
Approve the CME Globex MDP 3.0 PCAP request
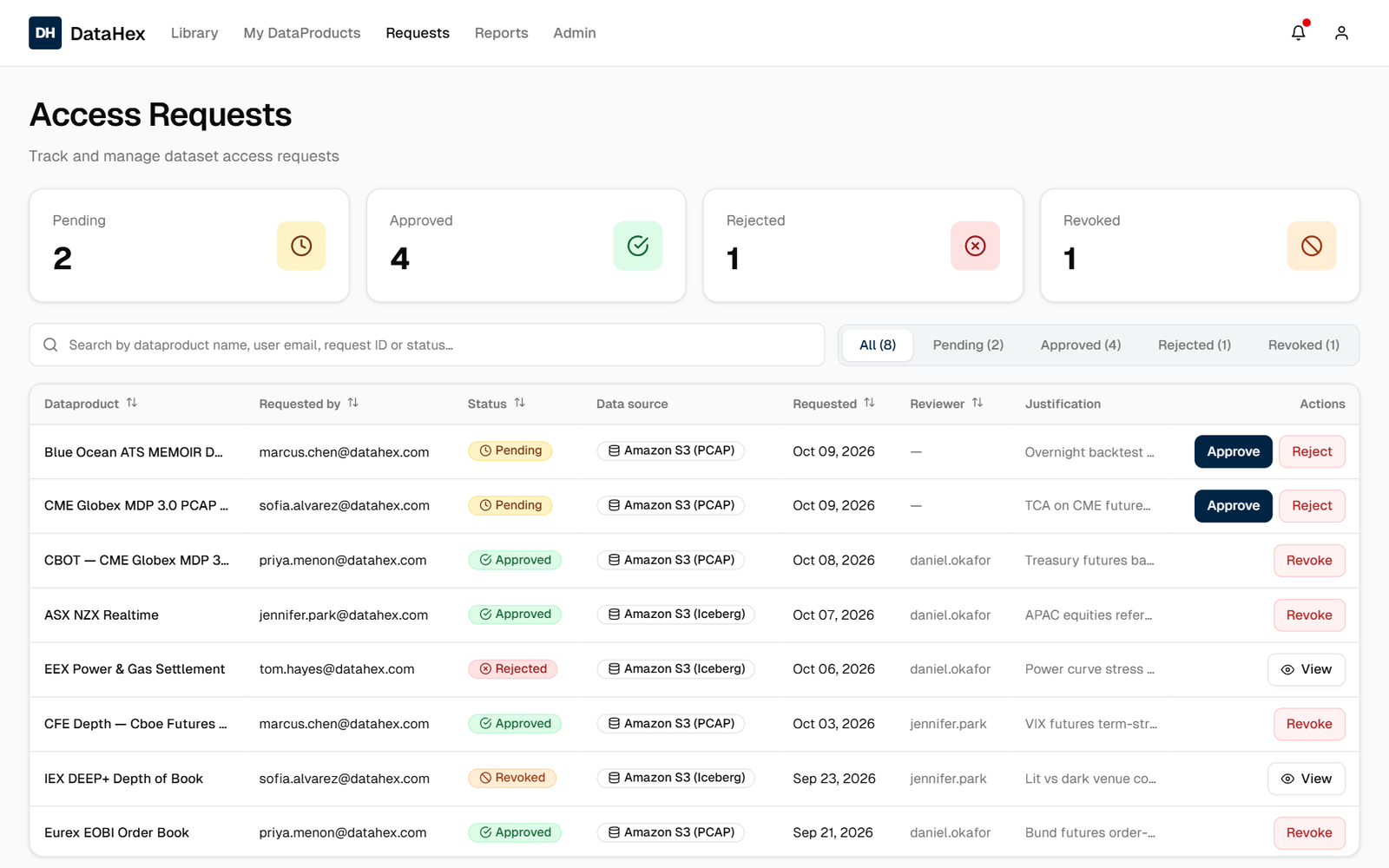pos(1234,506)
